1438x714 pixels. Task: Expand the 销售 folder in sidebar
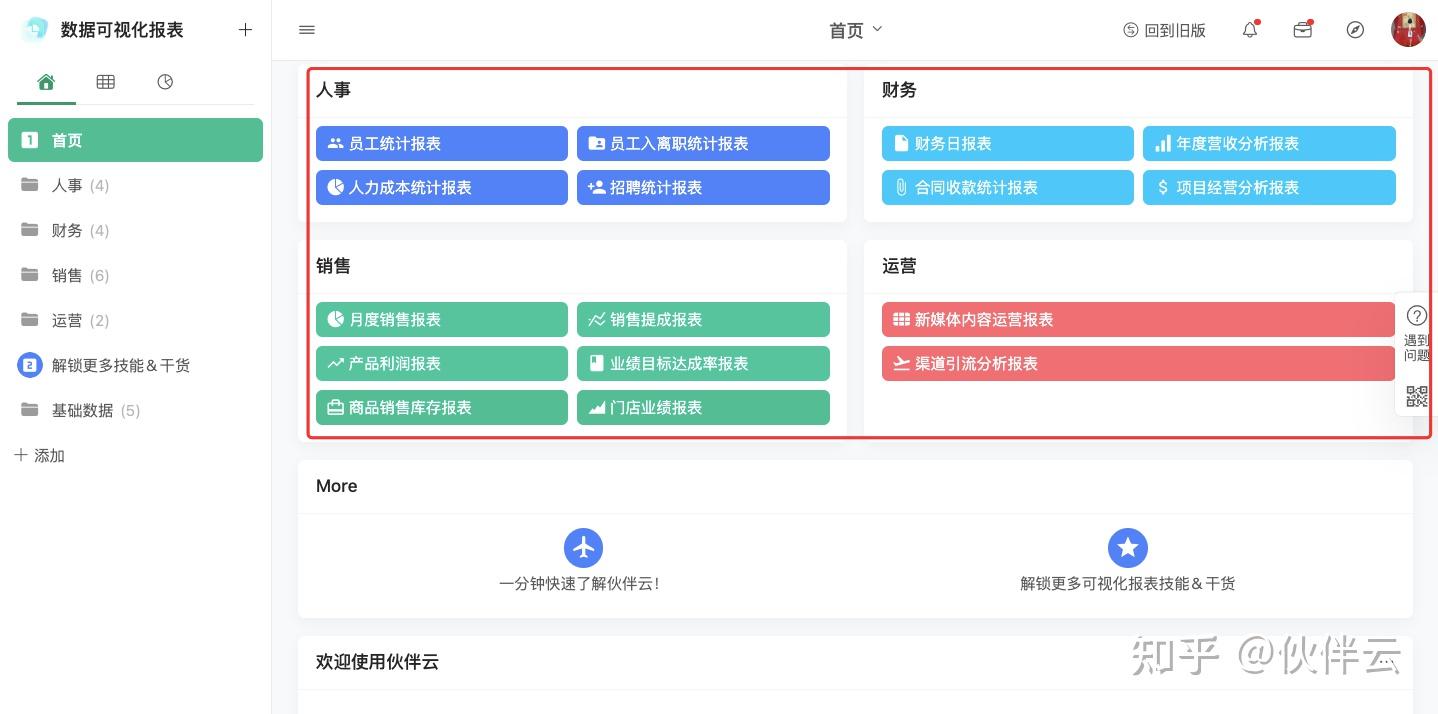67,276
